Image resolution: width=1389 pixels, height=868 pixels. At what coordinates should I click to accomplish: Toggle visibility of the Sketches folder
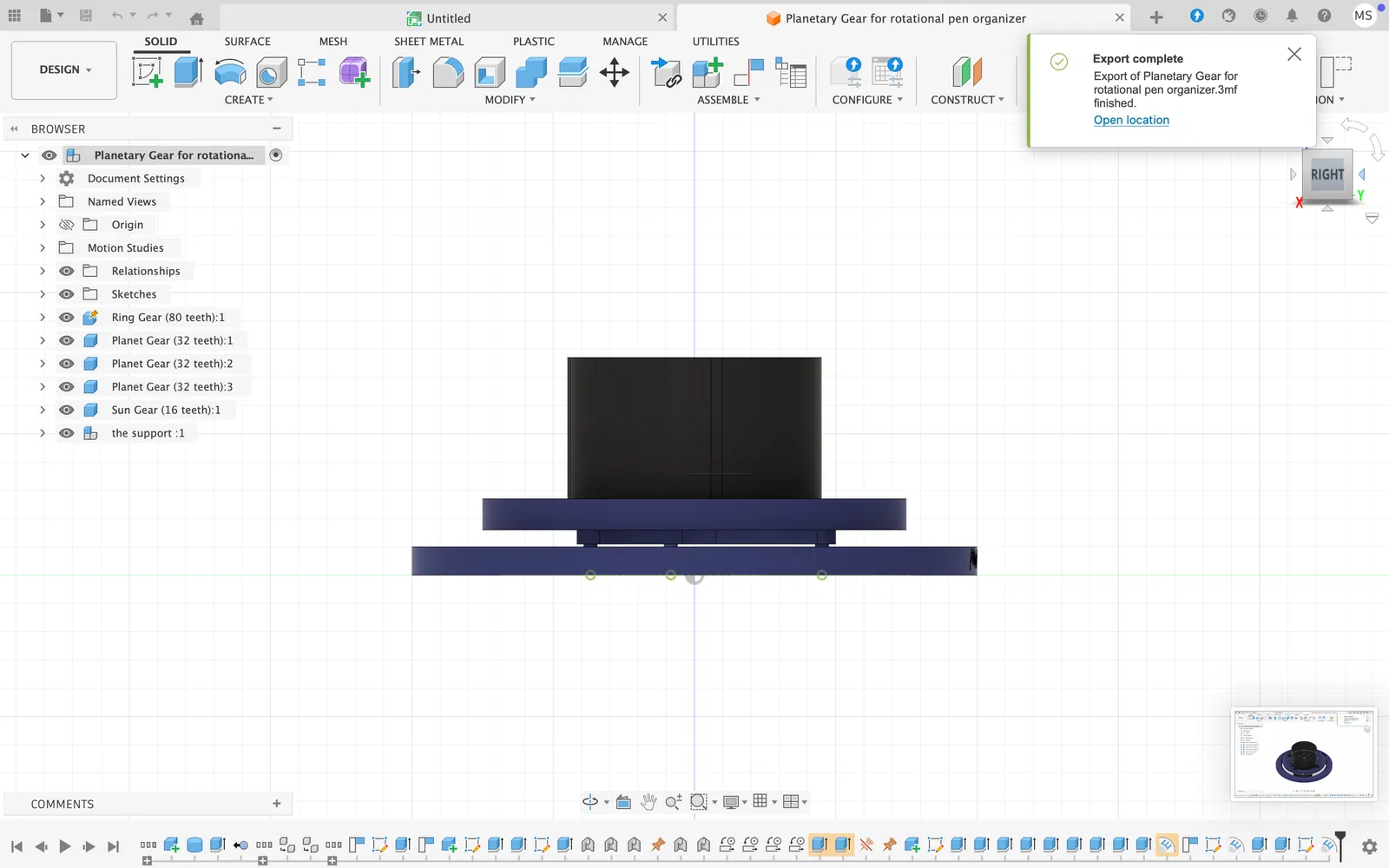point(67,294)
